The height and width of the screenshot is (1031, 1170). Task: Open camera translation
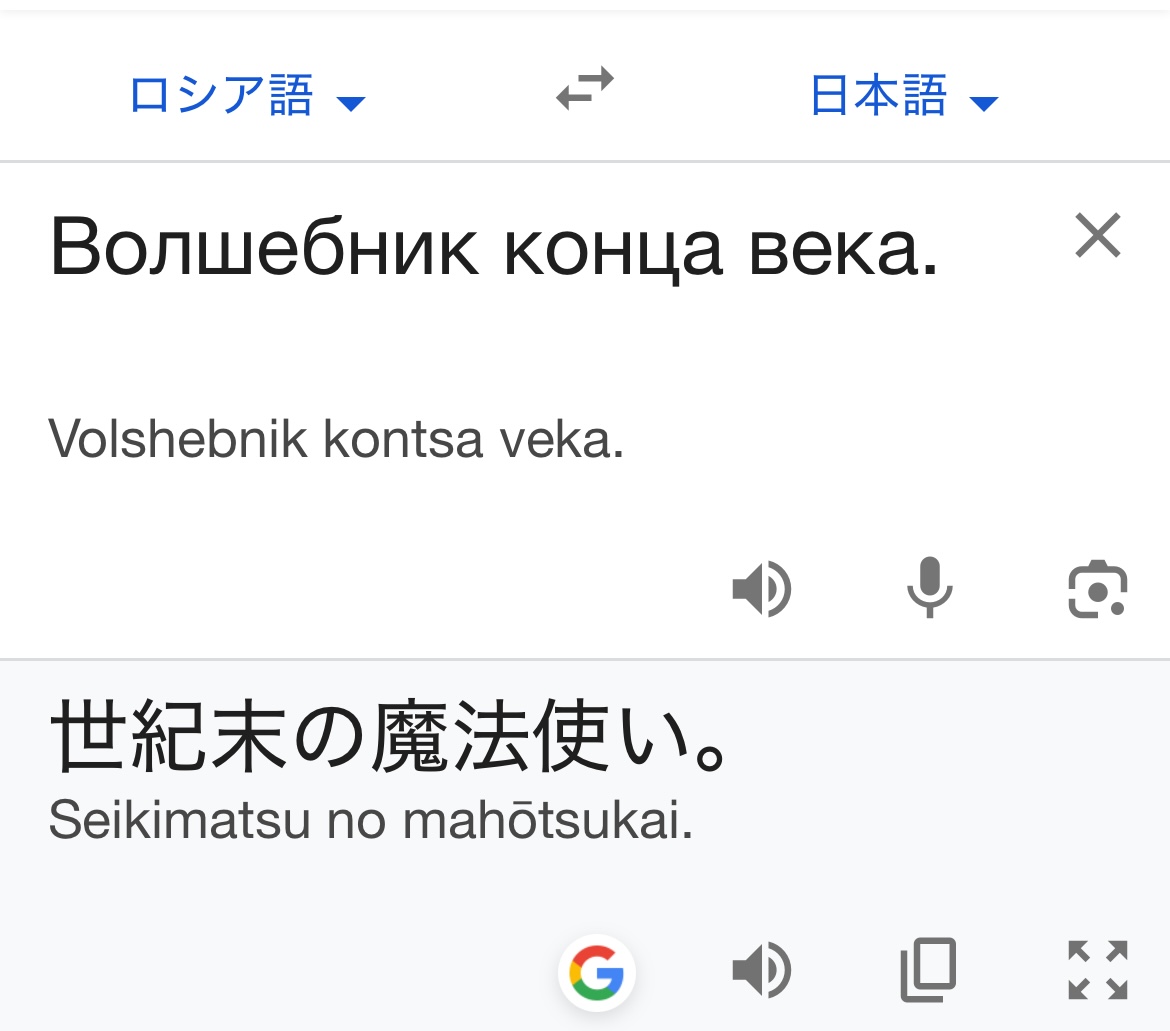point(1097,588)
